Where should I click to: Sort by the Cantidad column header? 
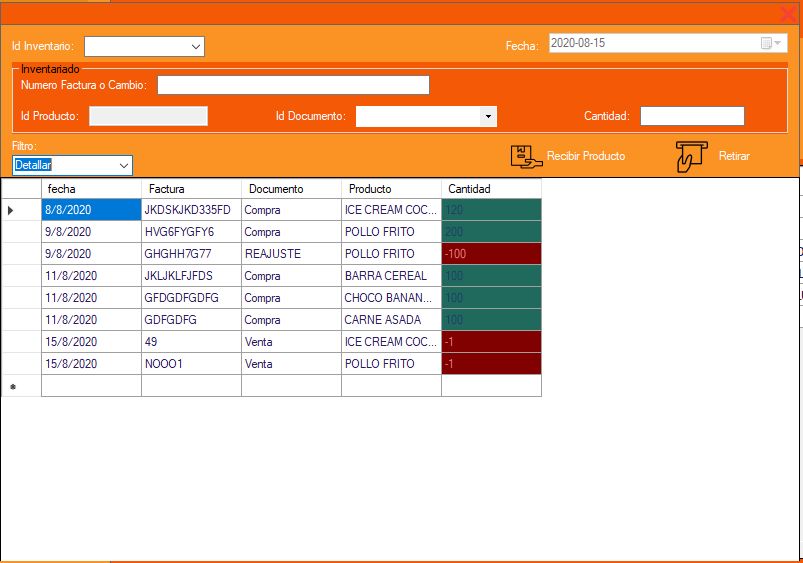tap(491, 189)
